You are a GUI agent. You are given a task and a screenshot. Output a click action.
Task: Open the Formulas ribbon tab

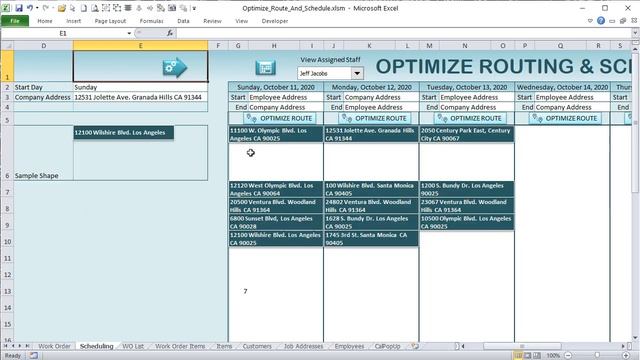(151, 21)
